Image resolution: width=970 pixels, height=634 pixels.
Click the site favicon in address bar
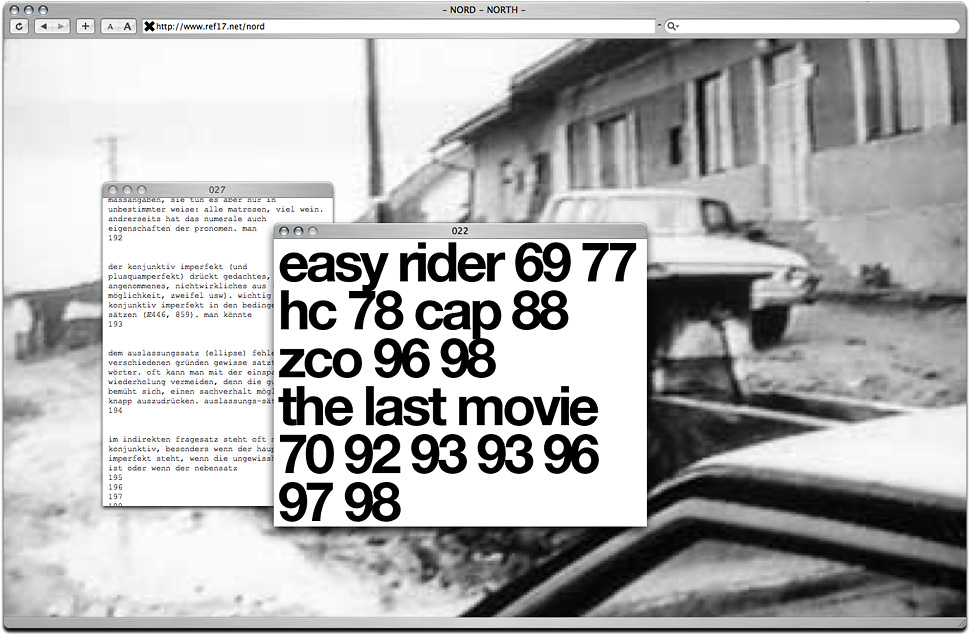pyautogui.click(x=150, y=26)
